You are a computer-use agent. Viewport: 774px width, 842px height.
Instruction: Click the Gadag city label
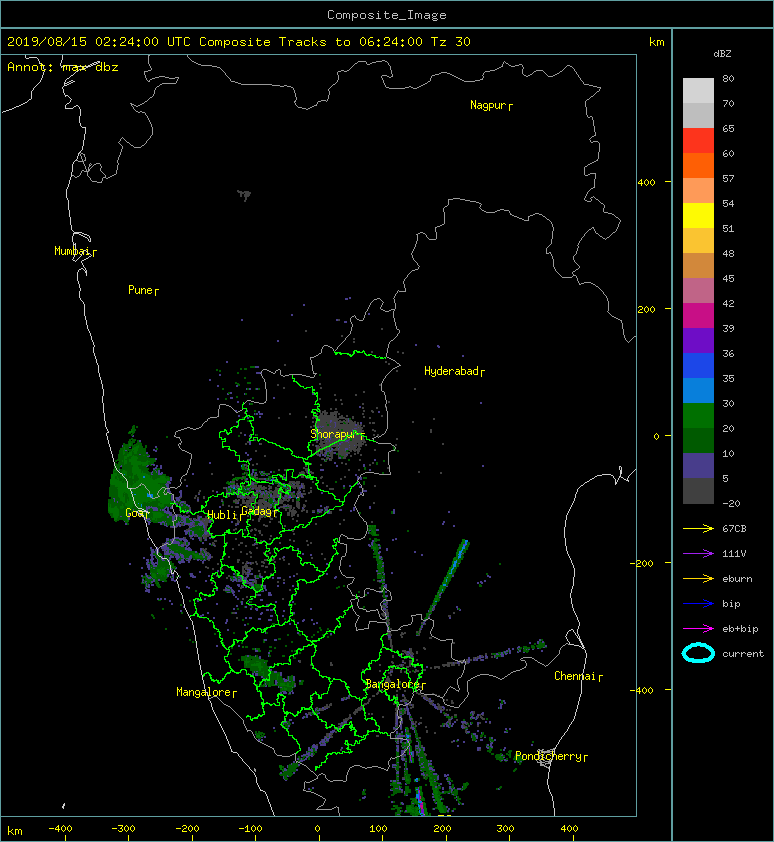[x=260, y=511]
